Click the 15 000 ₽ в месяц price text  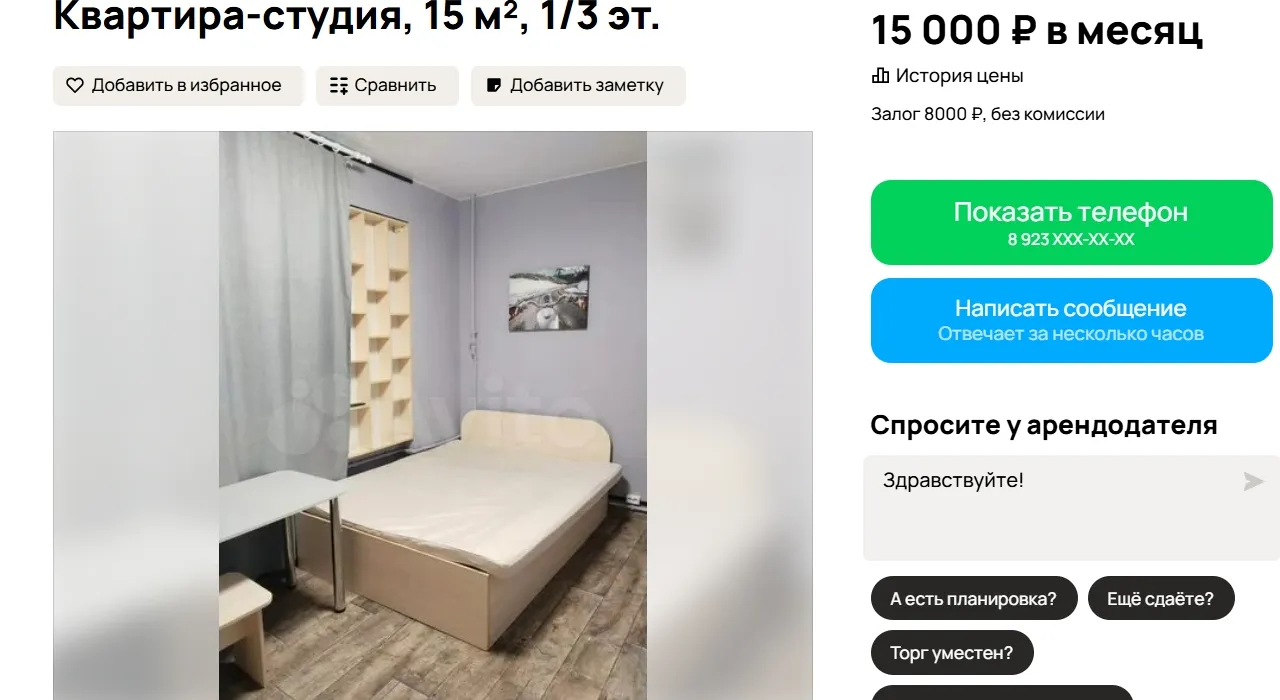[1037, 31]
